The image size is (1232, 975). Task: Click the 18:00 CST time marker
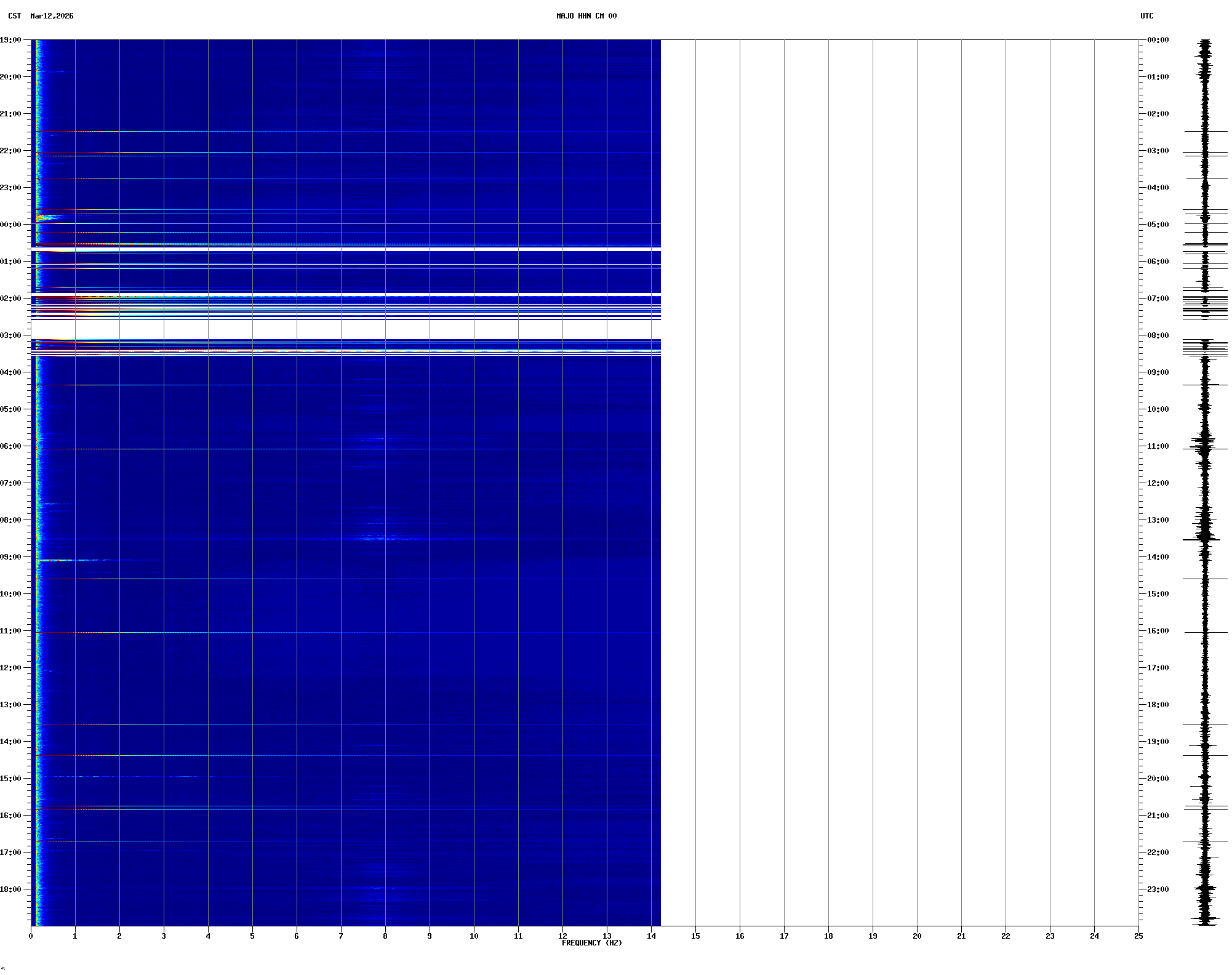point(10,889)
